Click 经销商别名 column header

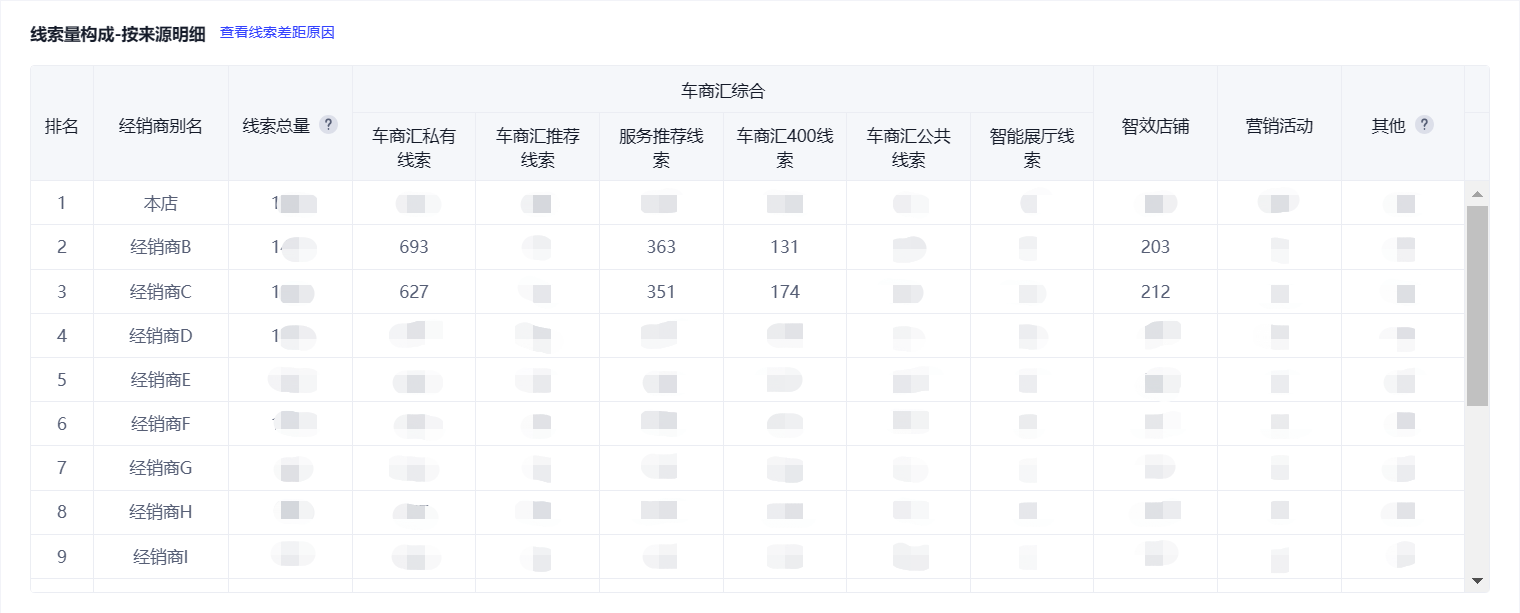pyautogui.click(x=161, y=126)
